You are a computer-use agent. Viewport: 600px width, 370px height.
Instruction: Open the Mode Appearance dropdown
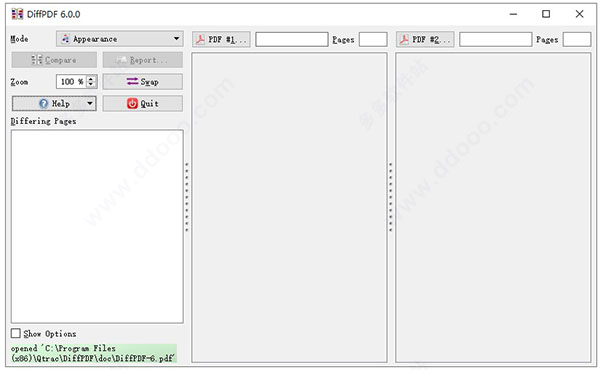(x=120, y=39)
